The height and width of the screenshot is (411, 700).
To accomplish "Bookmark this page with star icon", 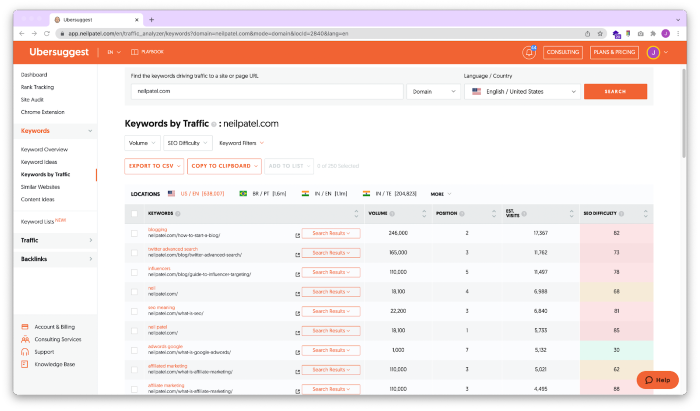I will (x=600, y=33).
